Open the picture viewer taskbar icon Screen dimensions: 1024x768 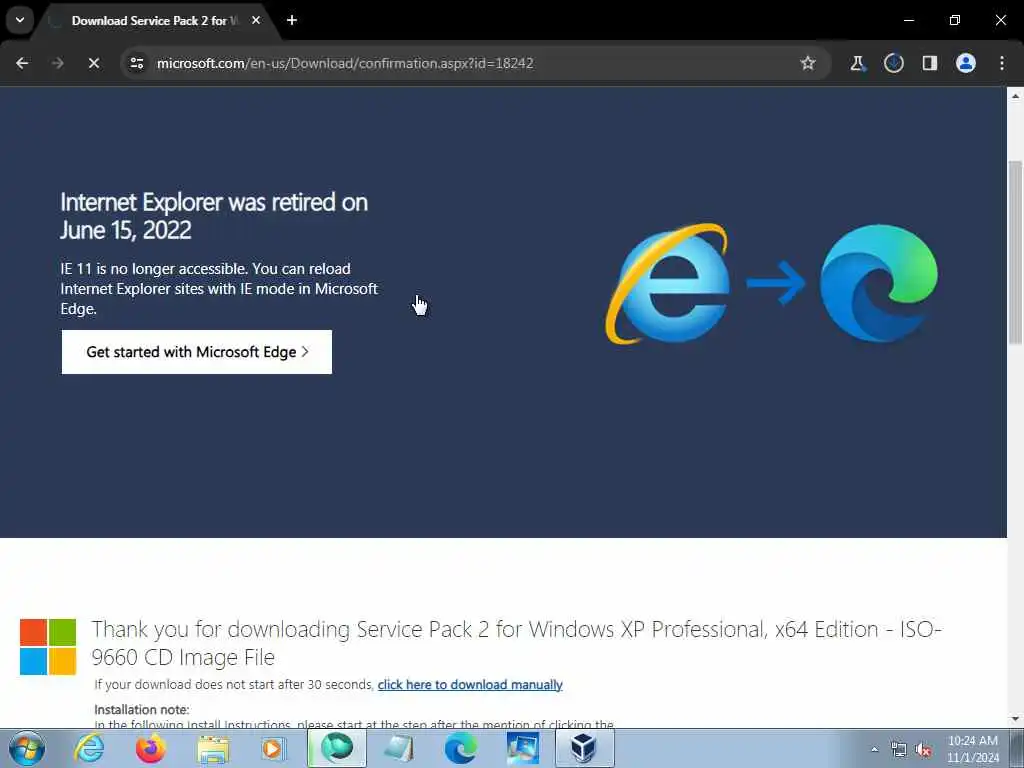click(x=522, y=748)
